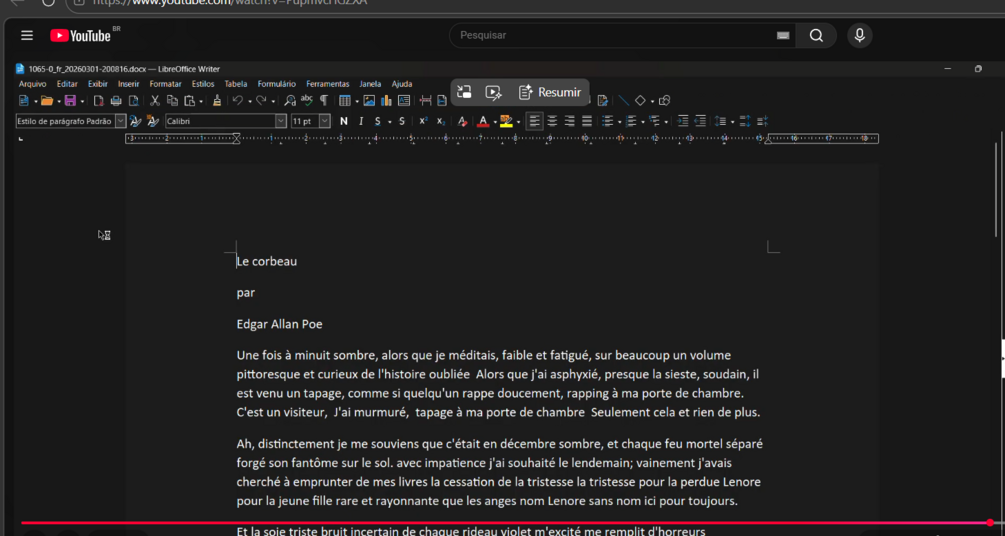Image resolution: width=1005 pixels, height=536 pixels.
Task: Click the diamond basic shapes icon
Action: [640, 101]
